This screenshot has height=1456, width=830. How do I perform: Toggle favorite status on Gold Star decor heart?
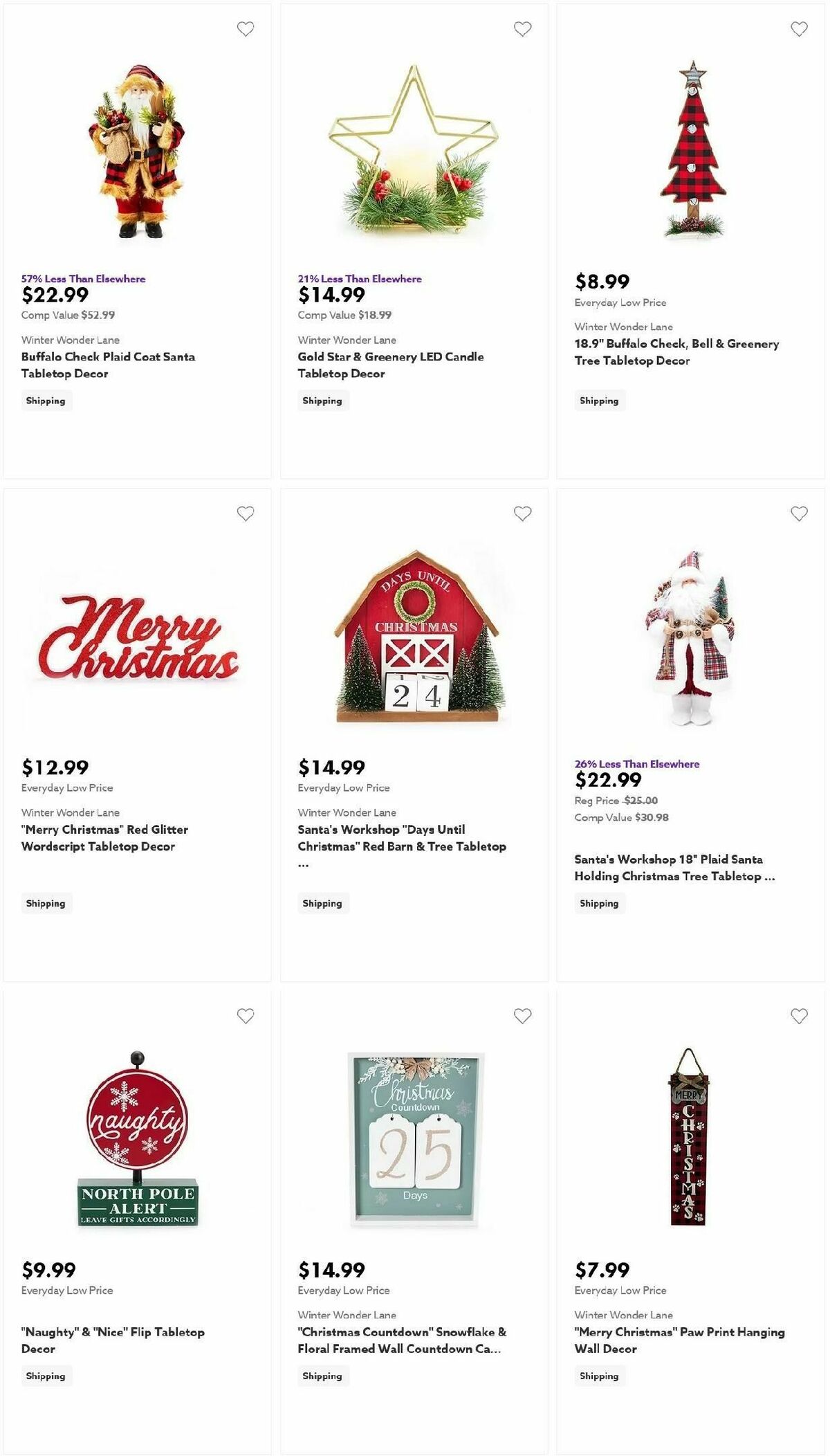(x=522, y=30)
